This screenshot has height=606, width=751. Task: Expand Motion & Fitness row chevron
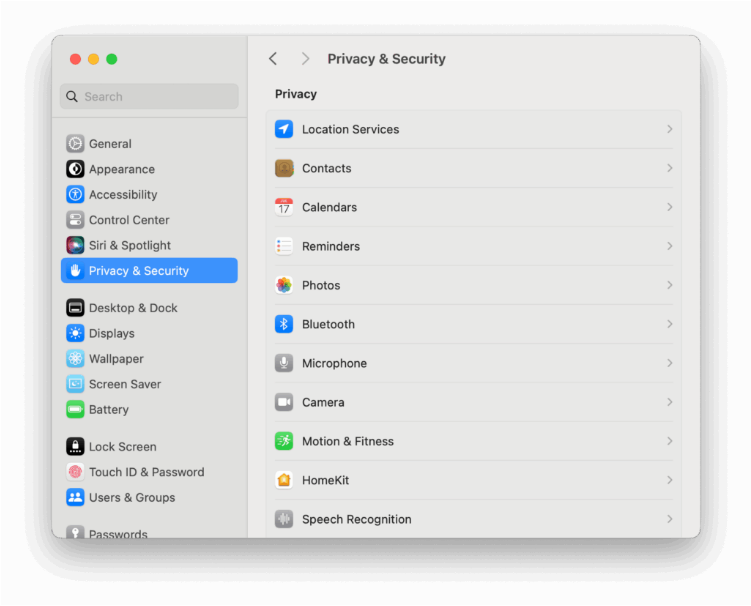coord(670,441)
